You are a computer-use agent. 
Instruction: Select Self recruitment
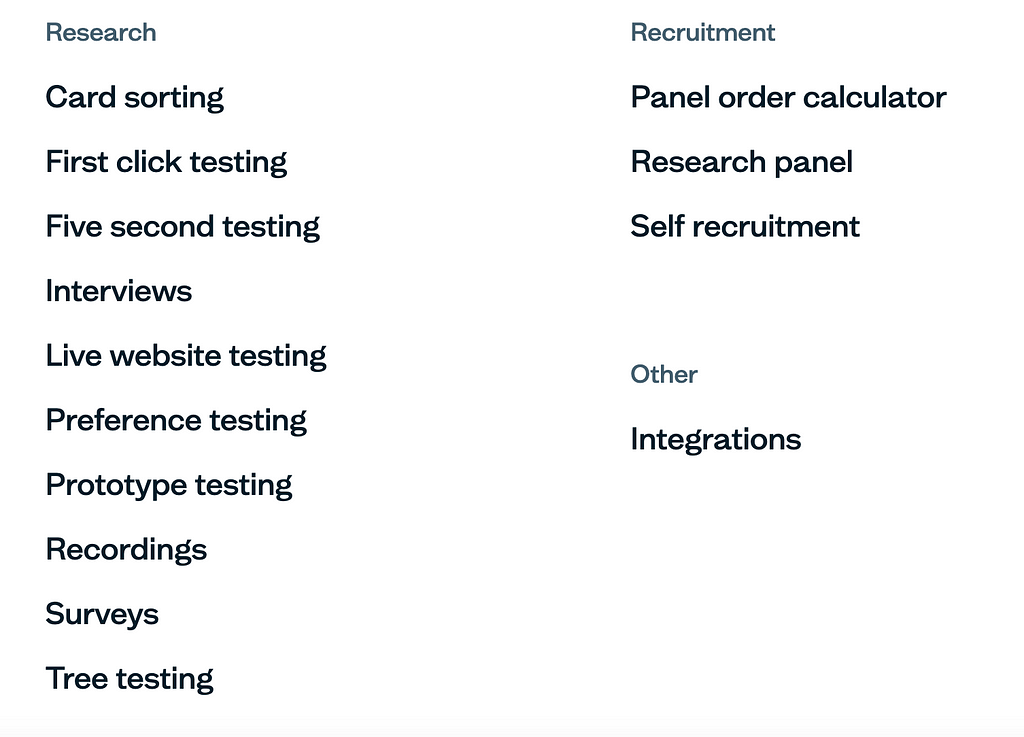744,227
